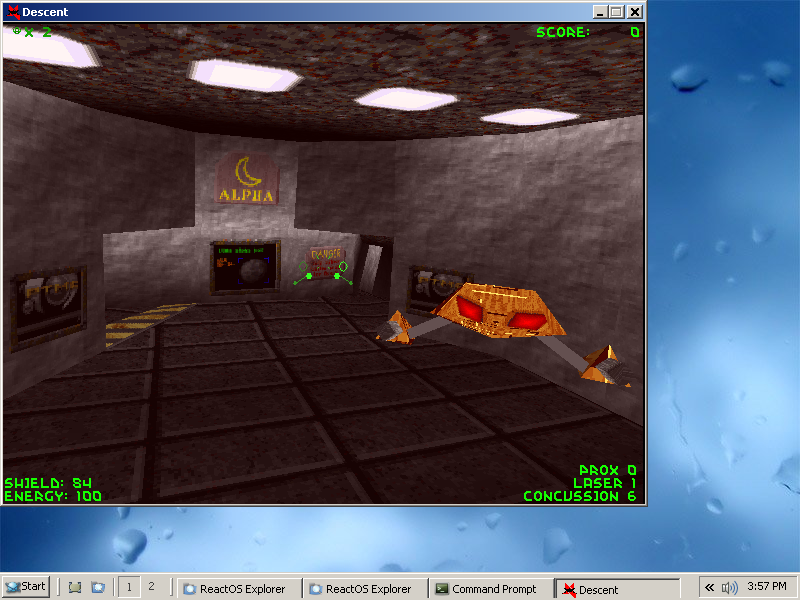Activate the second ReactOS Explorer taskbar button
This screenshot has width=800, height=600.
pos(364,589)
